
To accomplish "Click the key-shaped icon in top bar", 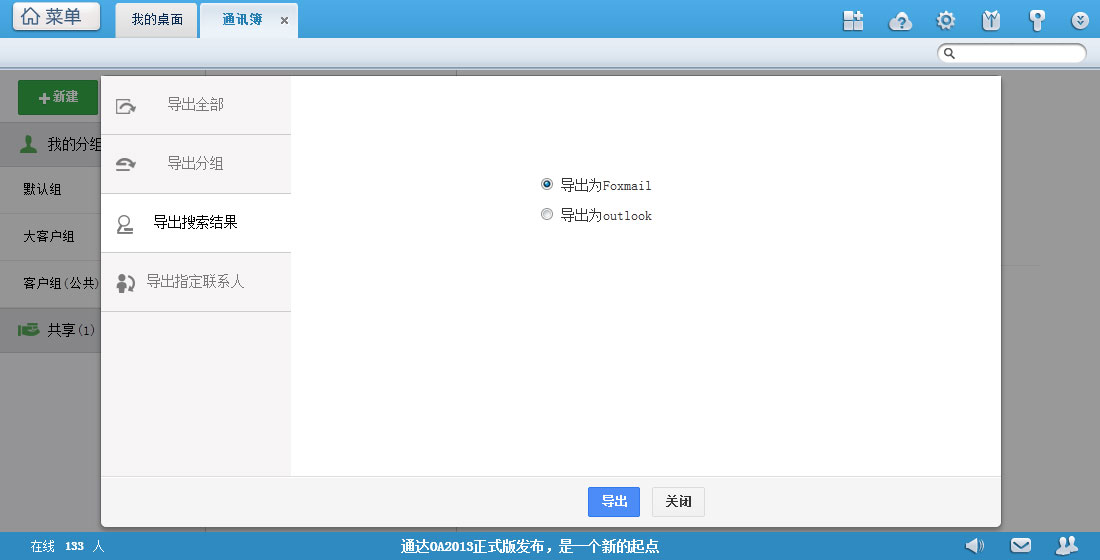I will tap(1037, 20).
